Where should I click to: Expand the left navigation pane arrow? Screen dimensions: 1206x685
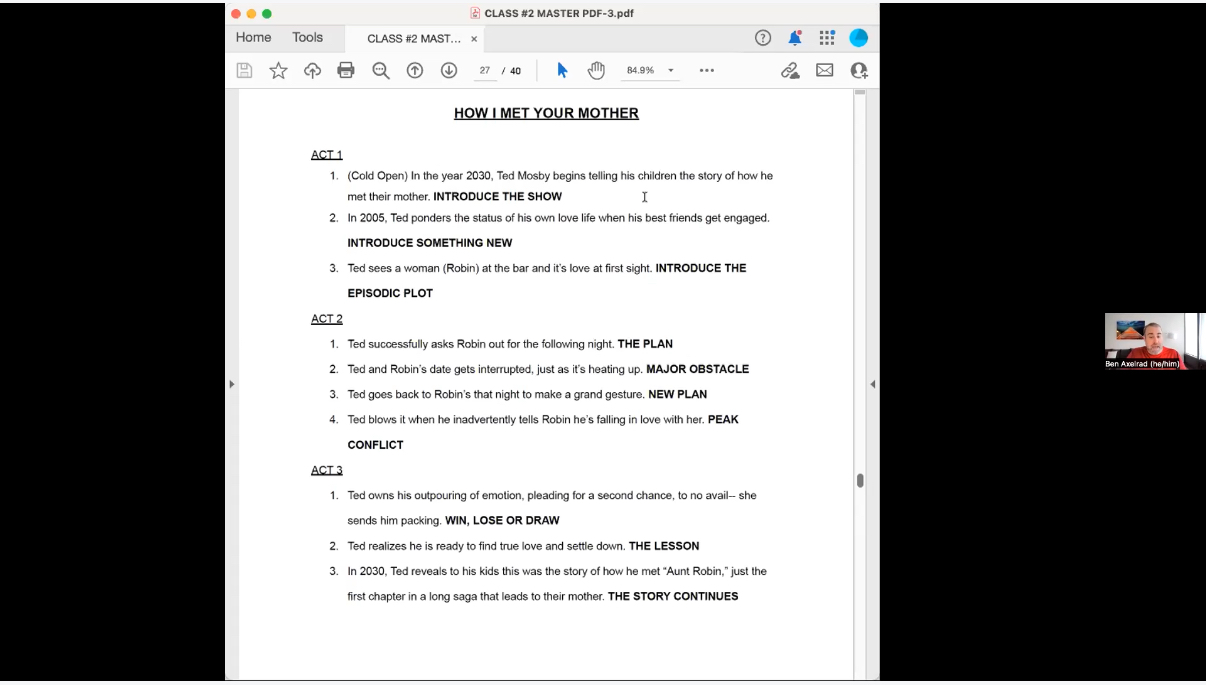click(x=231, y=384)
